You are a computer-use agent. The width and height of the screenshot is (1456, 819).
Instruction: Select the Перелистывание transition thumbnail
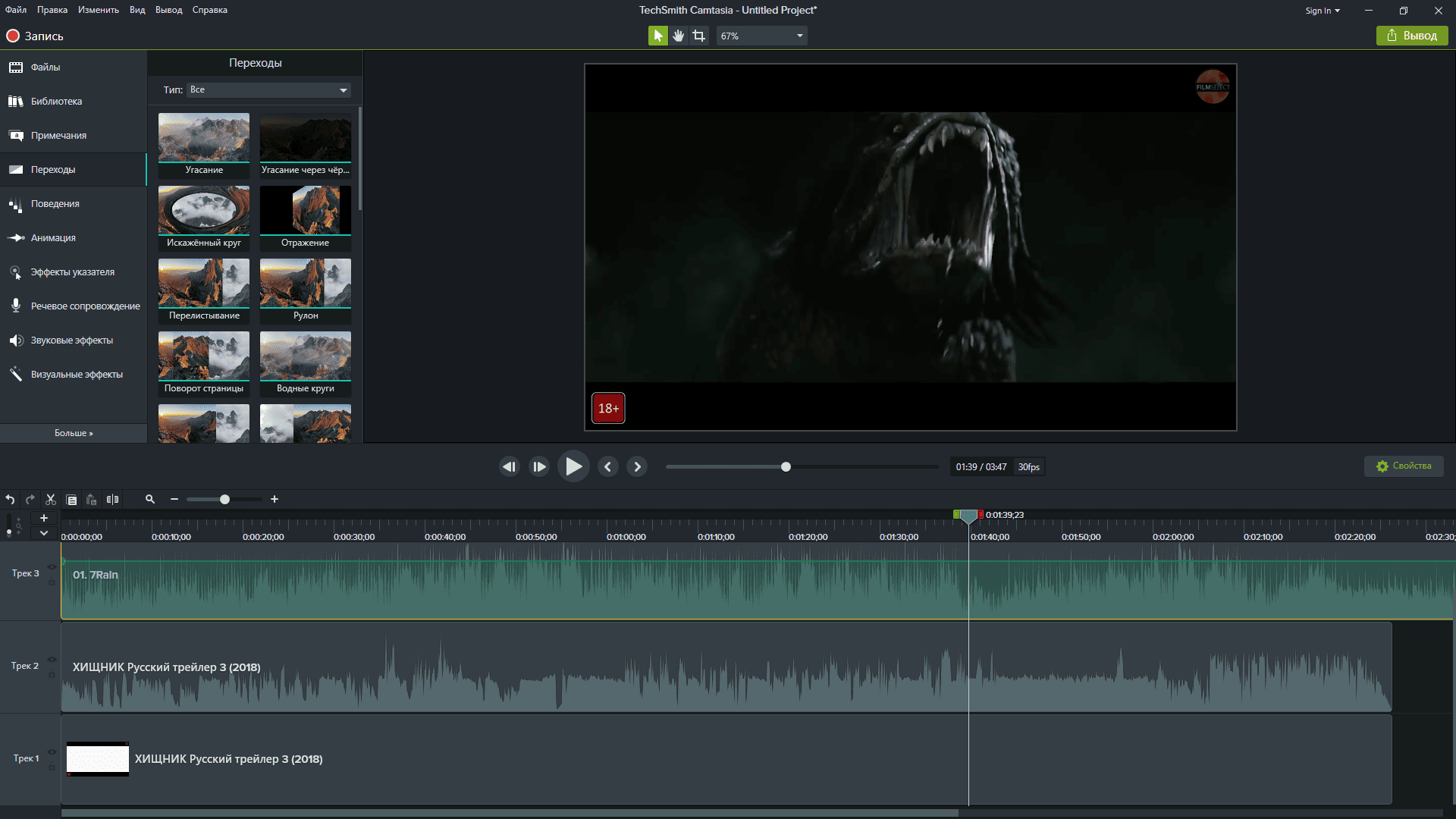click(204, 290)
